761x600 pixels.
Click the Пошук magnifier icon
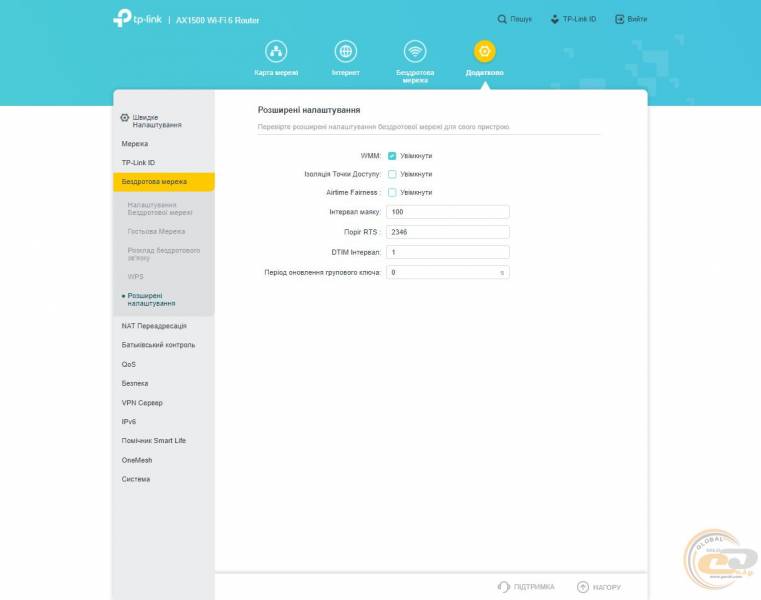(502, 19)
